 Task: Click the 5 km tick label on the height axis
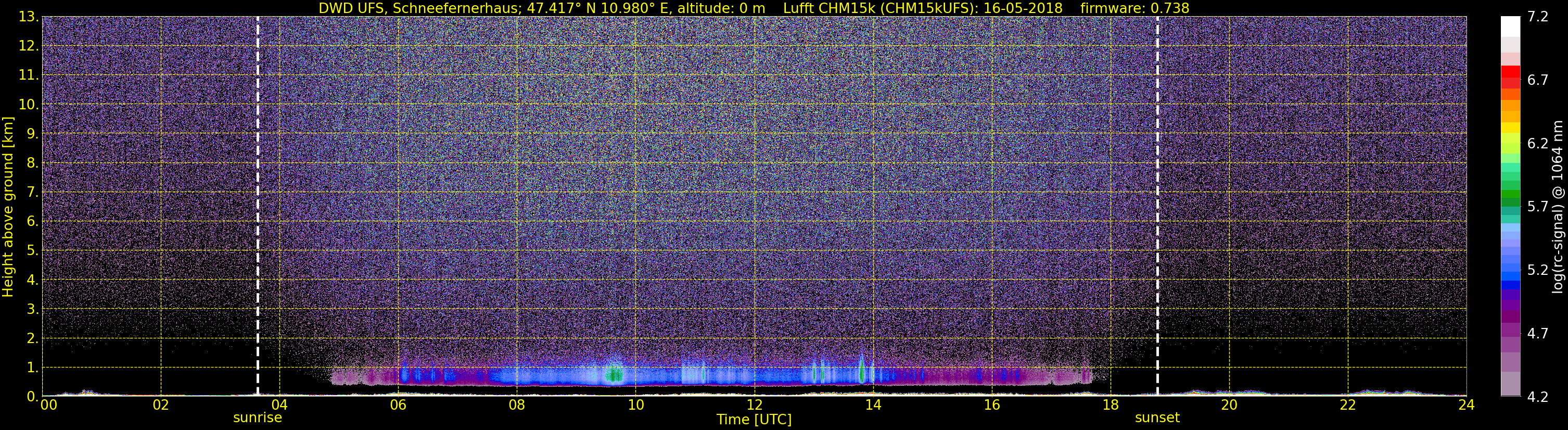pos(32,251)
